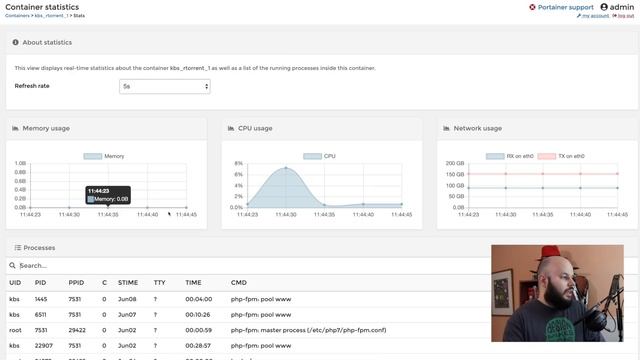Click the 00:04:00 TIME value
This screenshot has height=360, width=640.
coord(199,299)
